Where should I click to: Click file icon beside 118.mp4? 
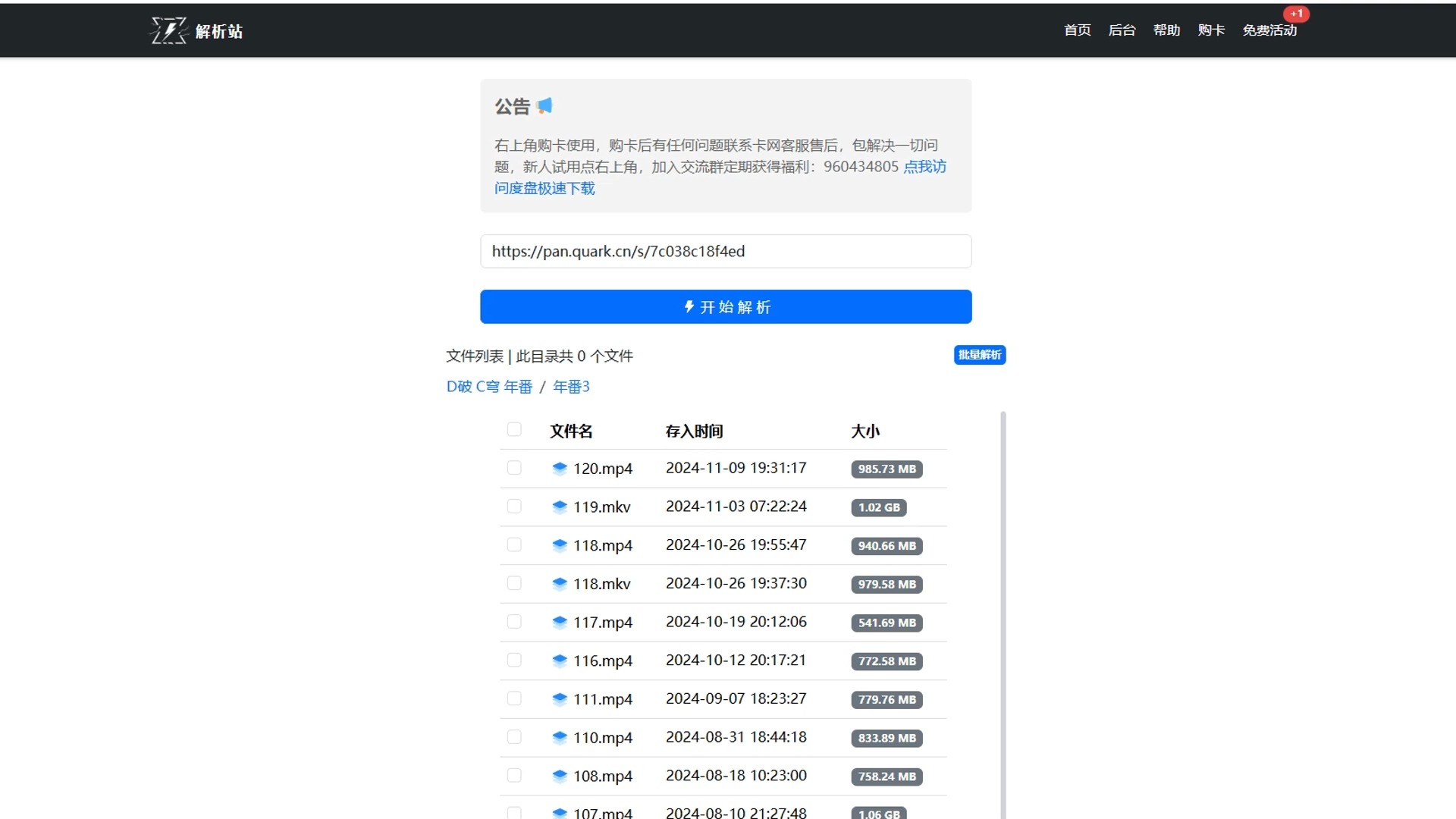(560, 545)
